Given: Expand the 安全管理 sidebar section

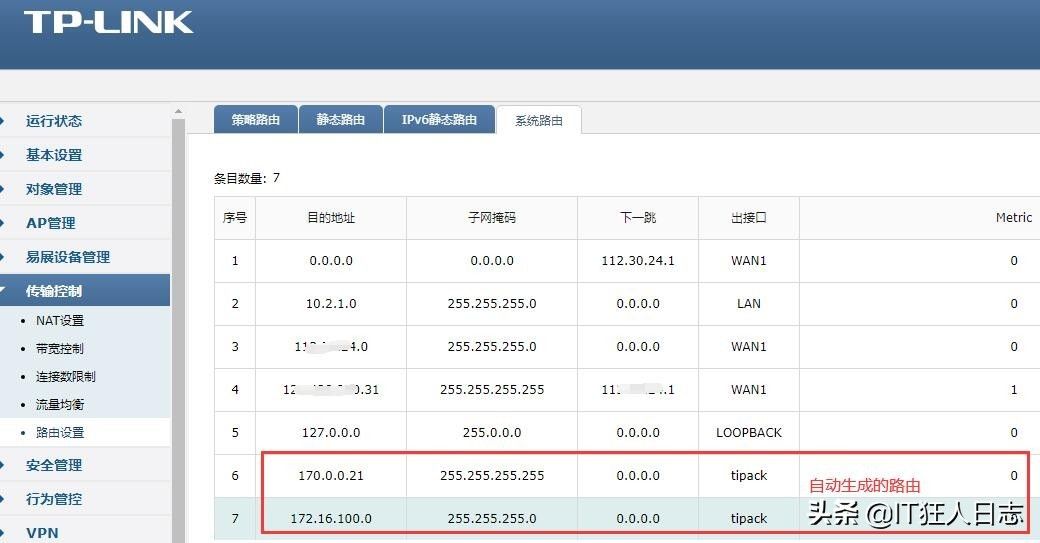Looking at the screenshot, I should (x=54, y=465).
